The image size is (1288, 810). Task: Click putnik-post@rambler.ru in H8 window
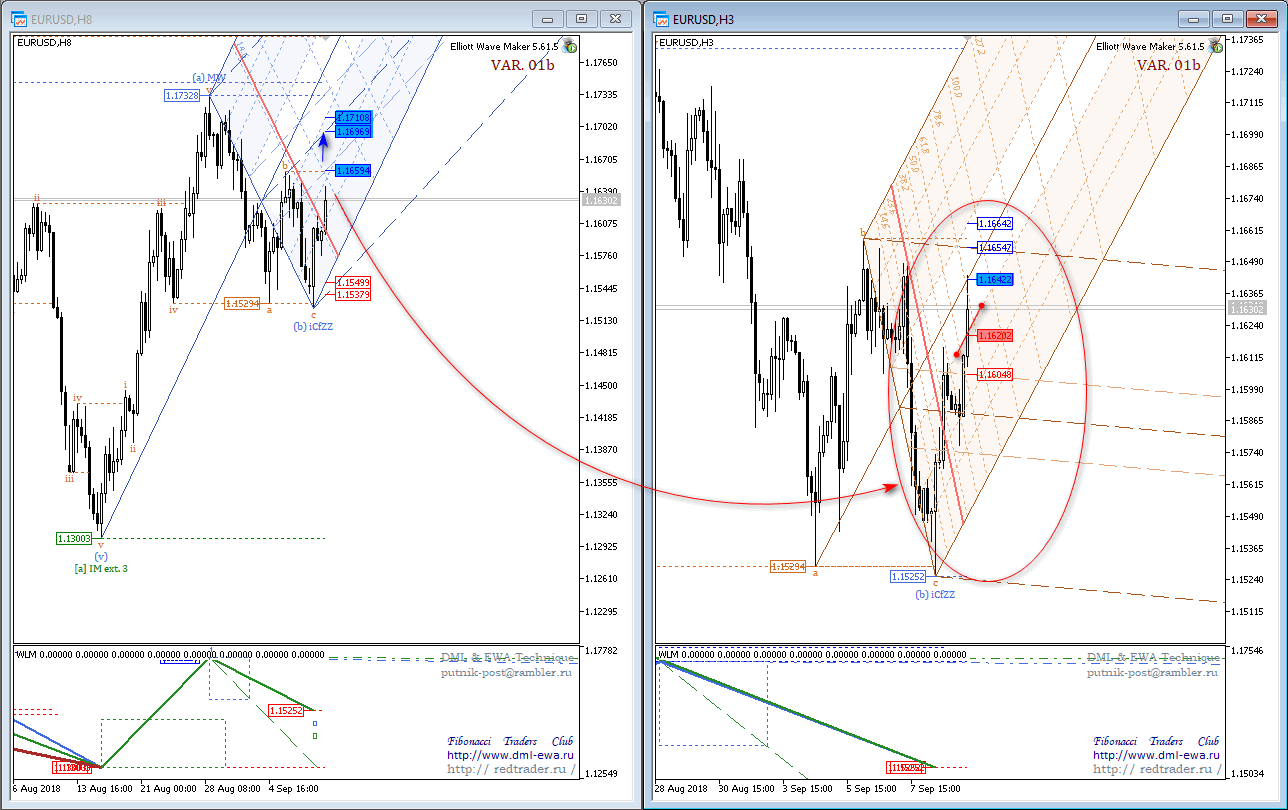(507, 672)
